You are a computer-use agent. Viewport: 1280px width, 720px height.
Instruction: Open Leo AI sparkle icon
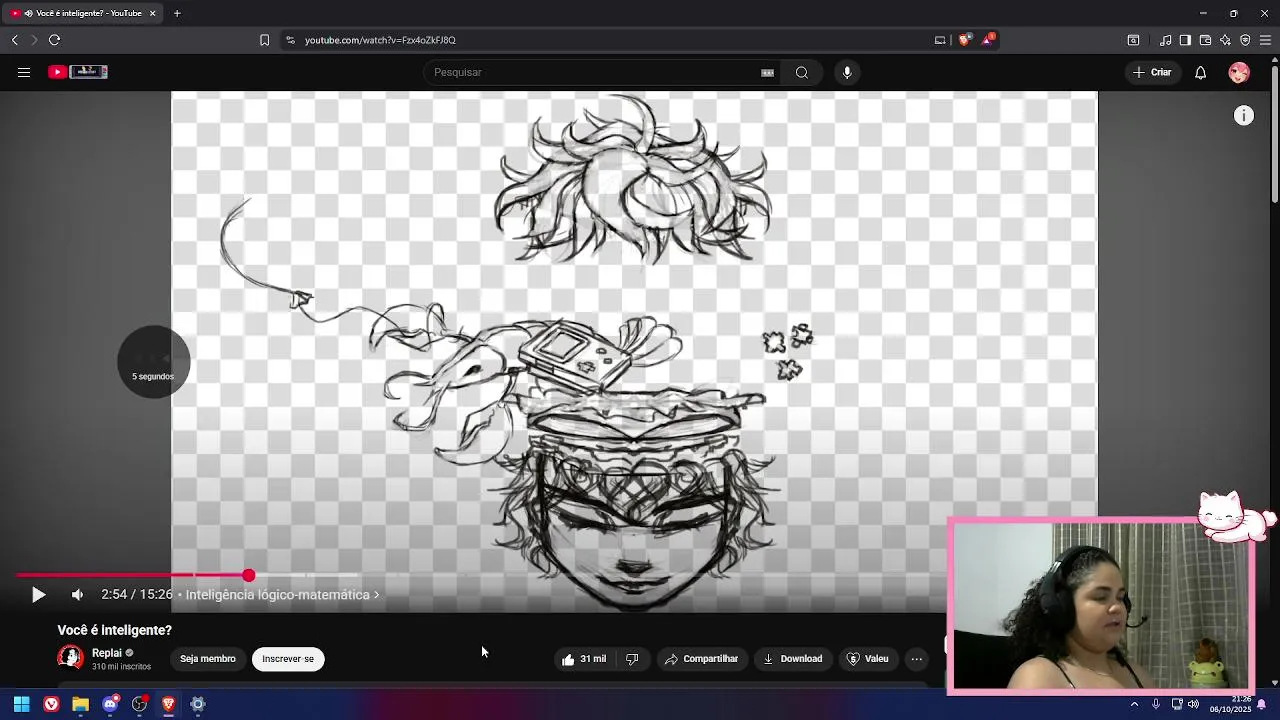pyautogui.click(x=1225, y=40)
